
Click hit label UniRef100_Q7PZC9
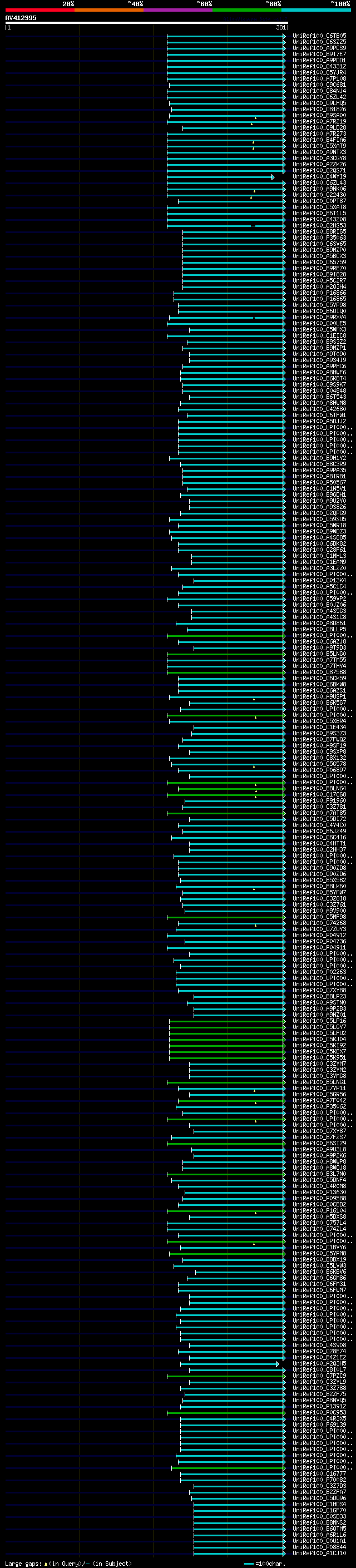(x=319, y=1376)
